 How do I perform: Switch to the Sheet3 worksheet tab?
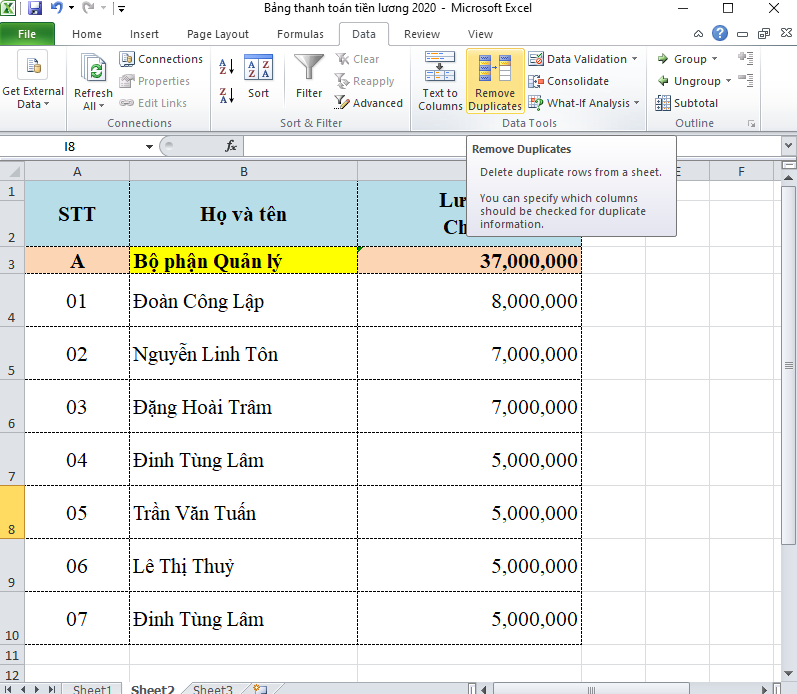pos(212,689)
